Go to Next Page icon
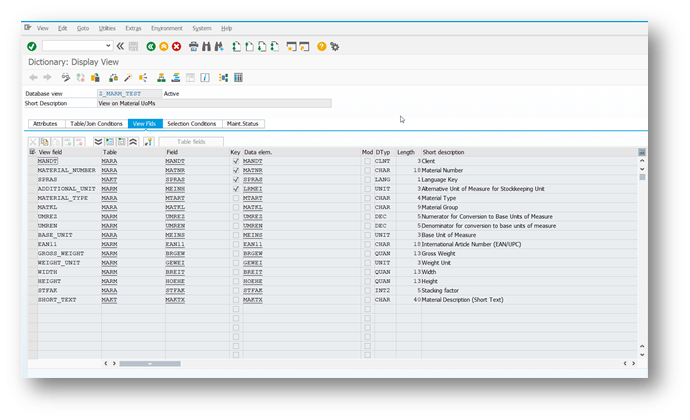Image resolution: width=690 pixels, height=420 pixels. [x=262, y=46]
